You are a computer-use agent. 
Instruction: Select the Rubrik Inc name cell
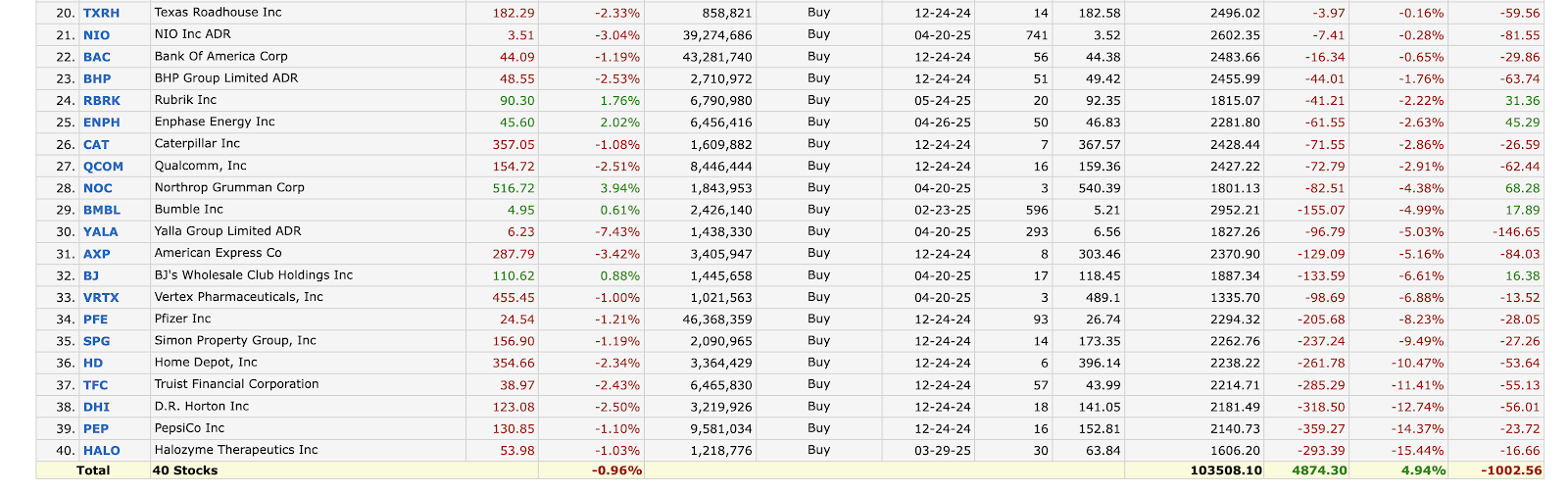pos(308,100)
